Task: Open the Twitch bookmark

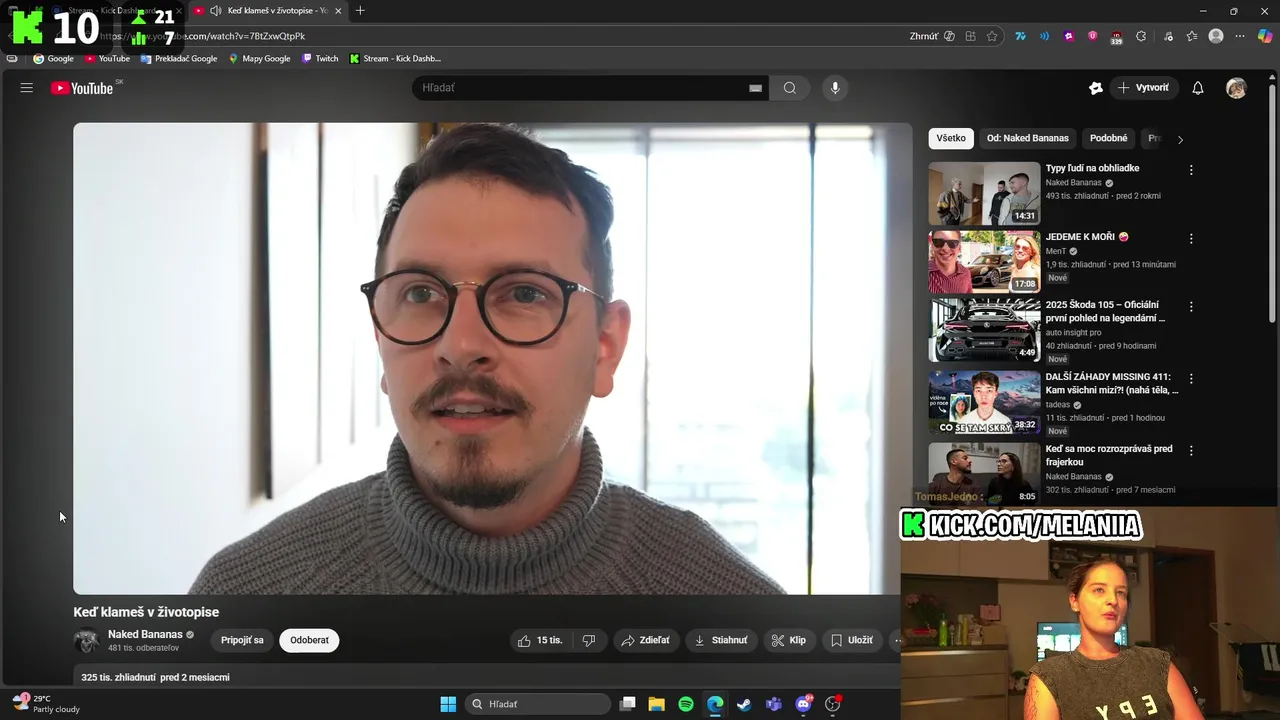Action: click(x=320, y=59)
